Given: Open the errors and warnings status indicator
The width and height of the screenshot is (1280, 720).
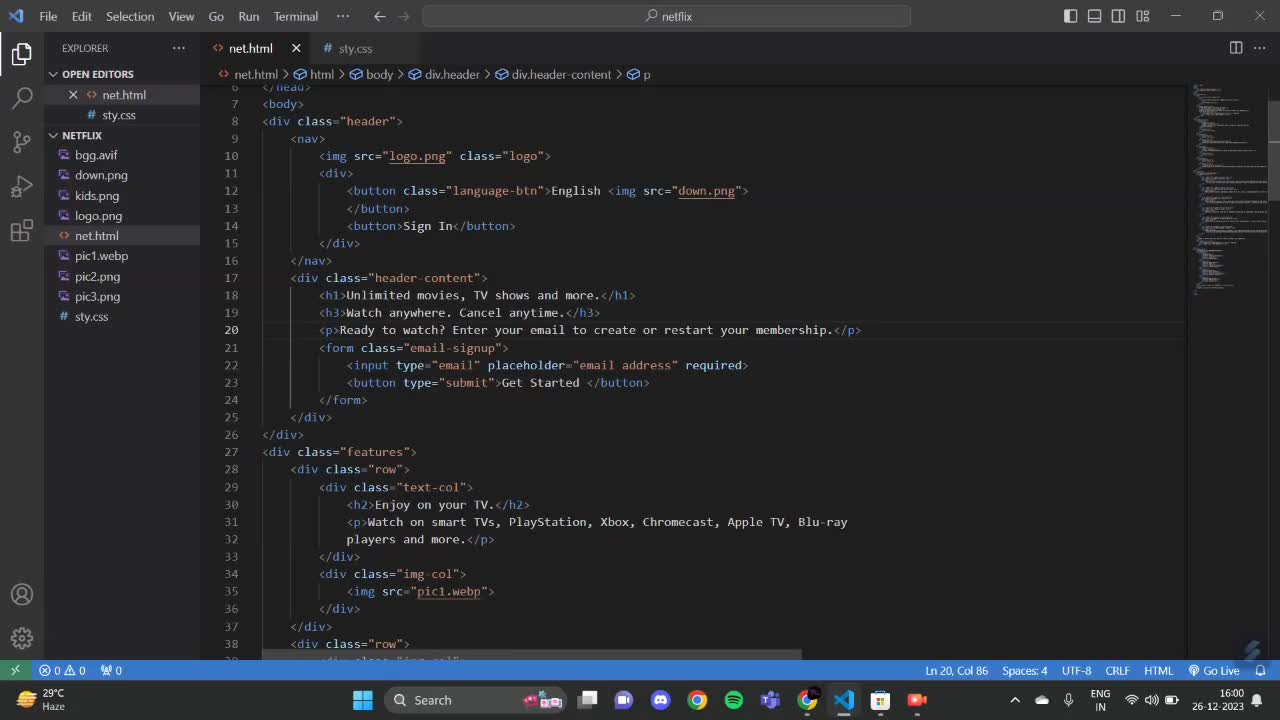Looking at the screenshot, I should (62, 670).
